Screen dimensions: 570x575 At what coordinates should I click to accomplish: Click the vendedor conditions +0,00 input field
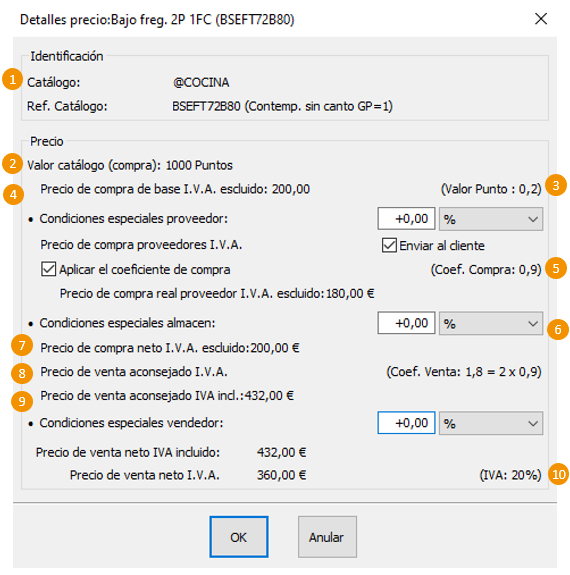click(406, 423)
